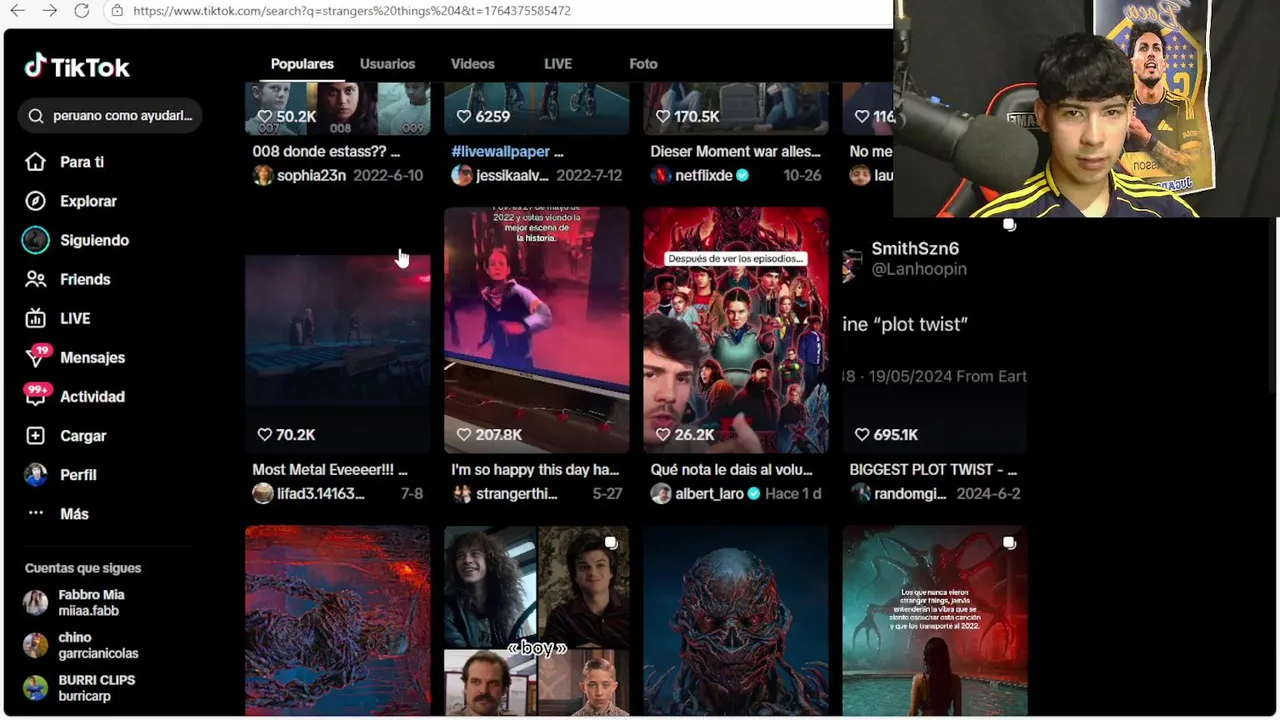This screenshot has height=720, width=1280.
Task: Open the pool scene video with Spanish overlay text
Action: (x=935, y=620)
